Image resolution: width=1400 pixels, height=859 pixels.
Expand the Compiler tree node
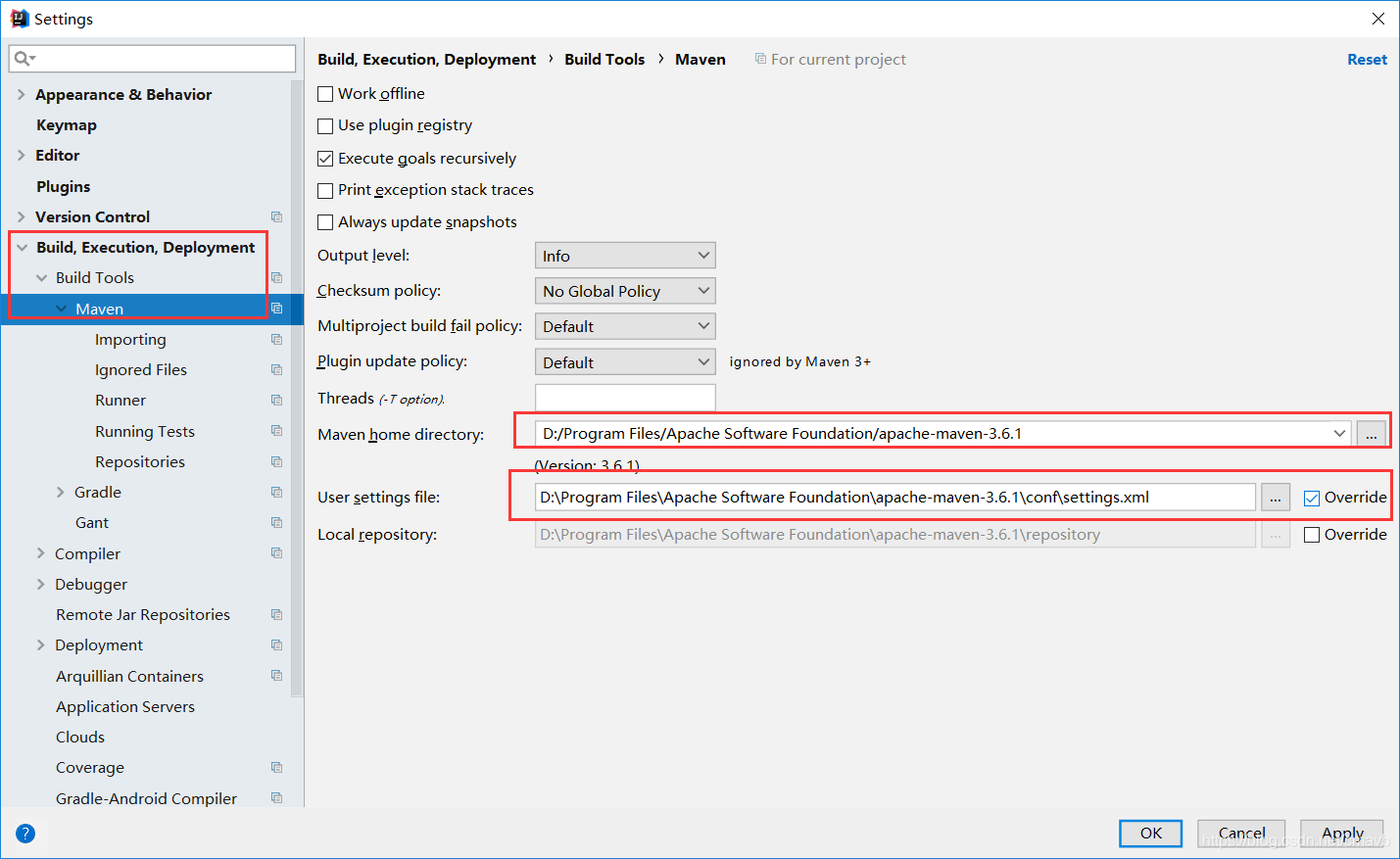[x=41, y=553]
